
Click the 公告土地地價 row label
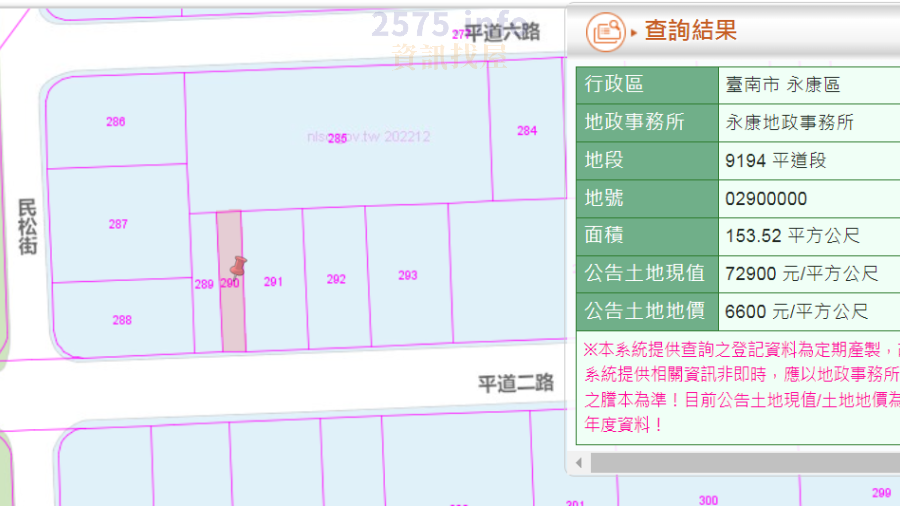click(x=645, y=311)
